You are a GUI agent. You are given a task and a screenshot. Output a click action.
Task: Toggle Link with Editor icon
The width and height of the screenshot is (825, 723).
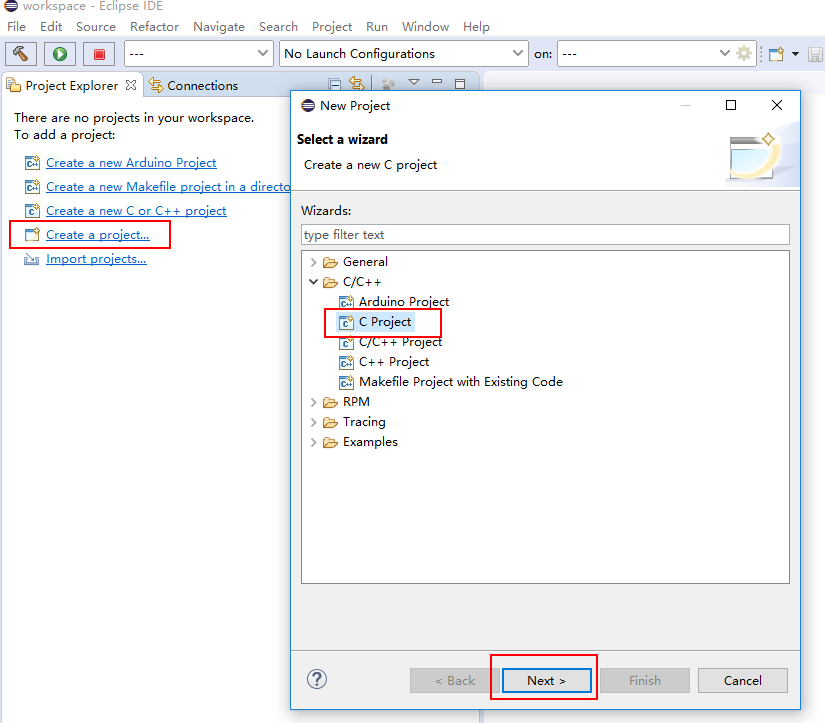coord(357,84)
